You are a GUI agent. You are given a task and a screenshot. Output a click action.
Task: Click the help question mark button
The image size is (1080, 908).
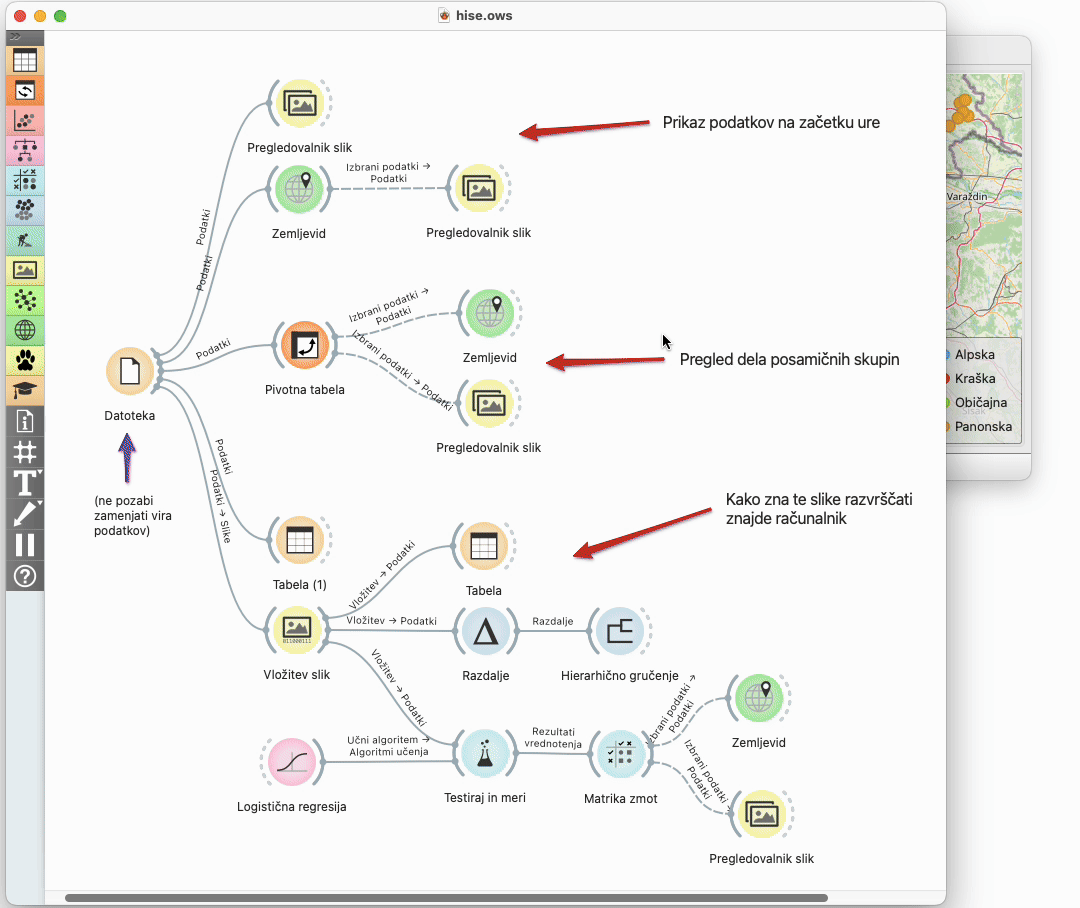[x=25, y=575]
